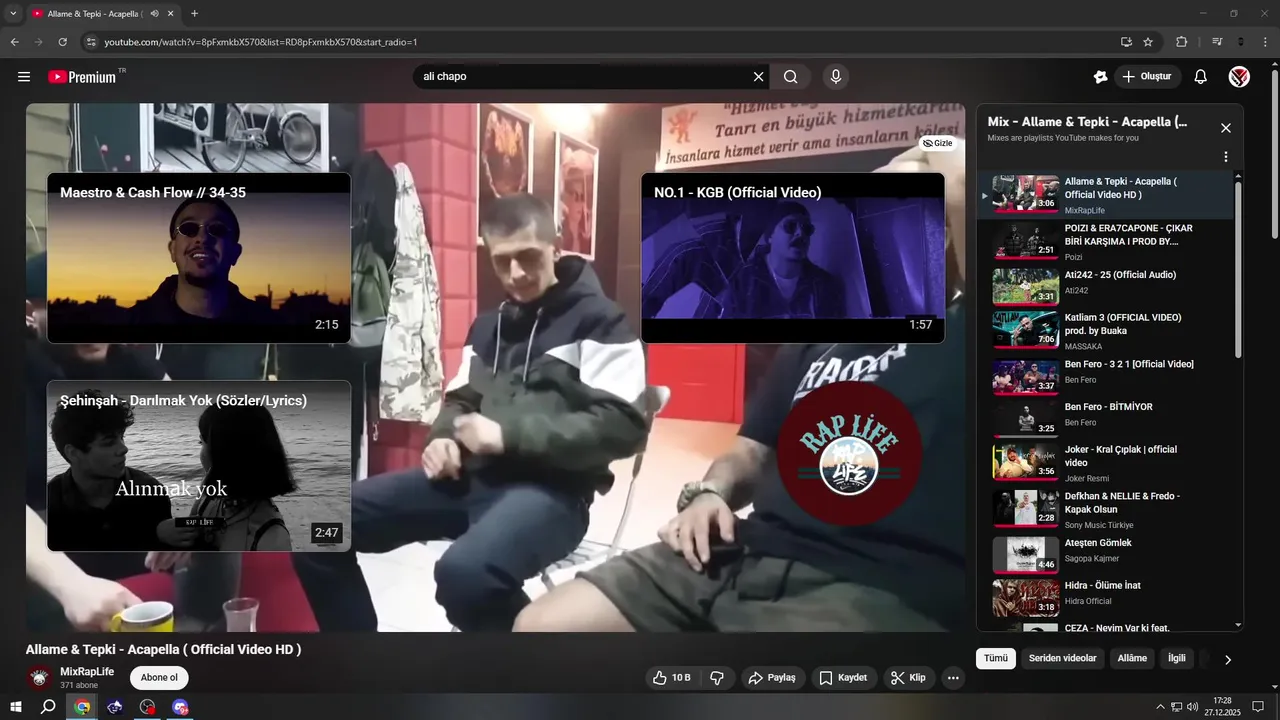1280x720 pixels.
Task: Open the sparkle icon beside Oluştur
Action: 1100,77
